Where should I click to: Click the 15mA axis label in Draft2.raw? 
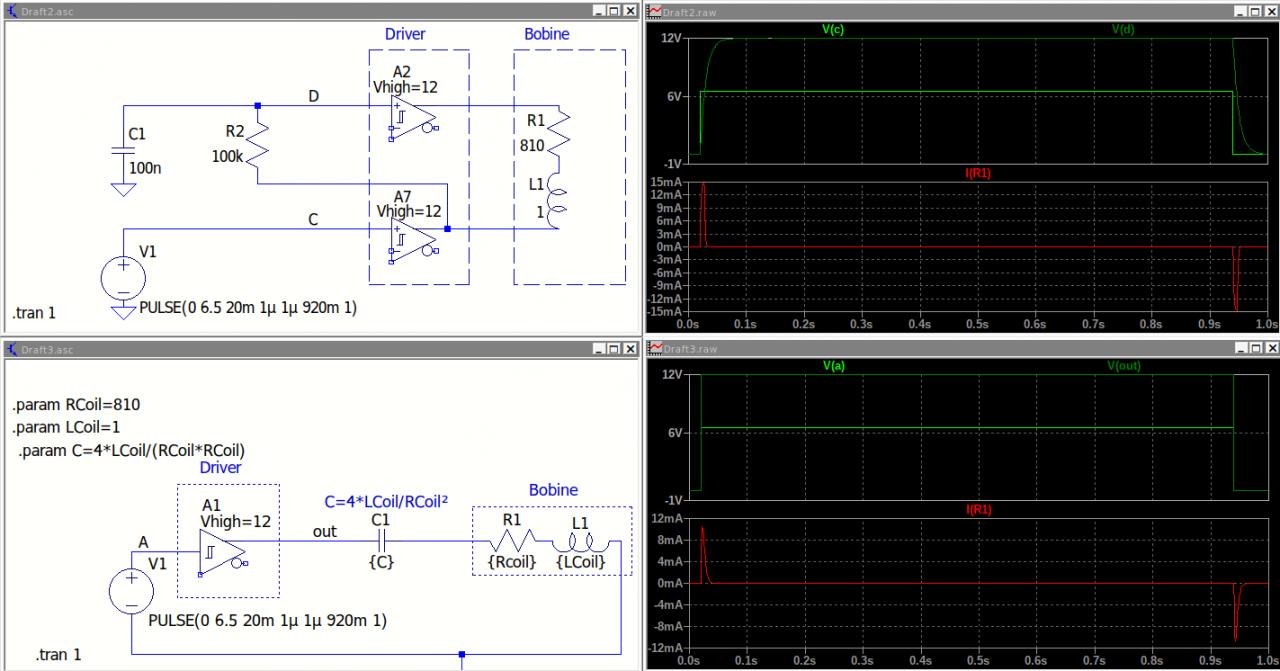667,182
